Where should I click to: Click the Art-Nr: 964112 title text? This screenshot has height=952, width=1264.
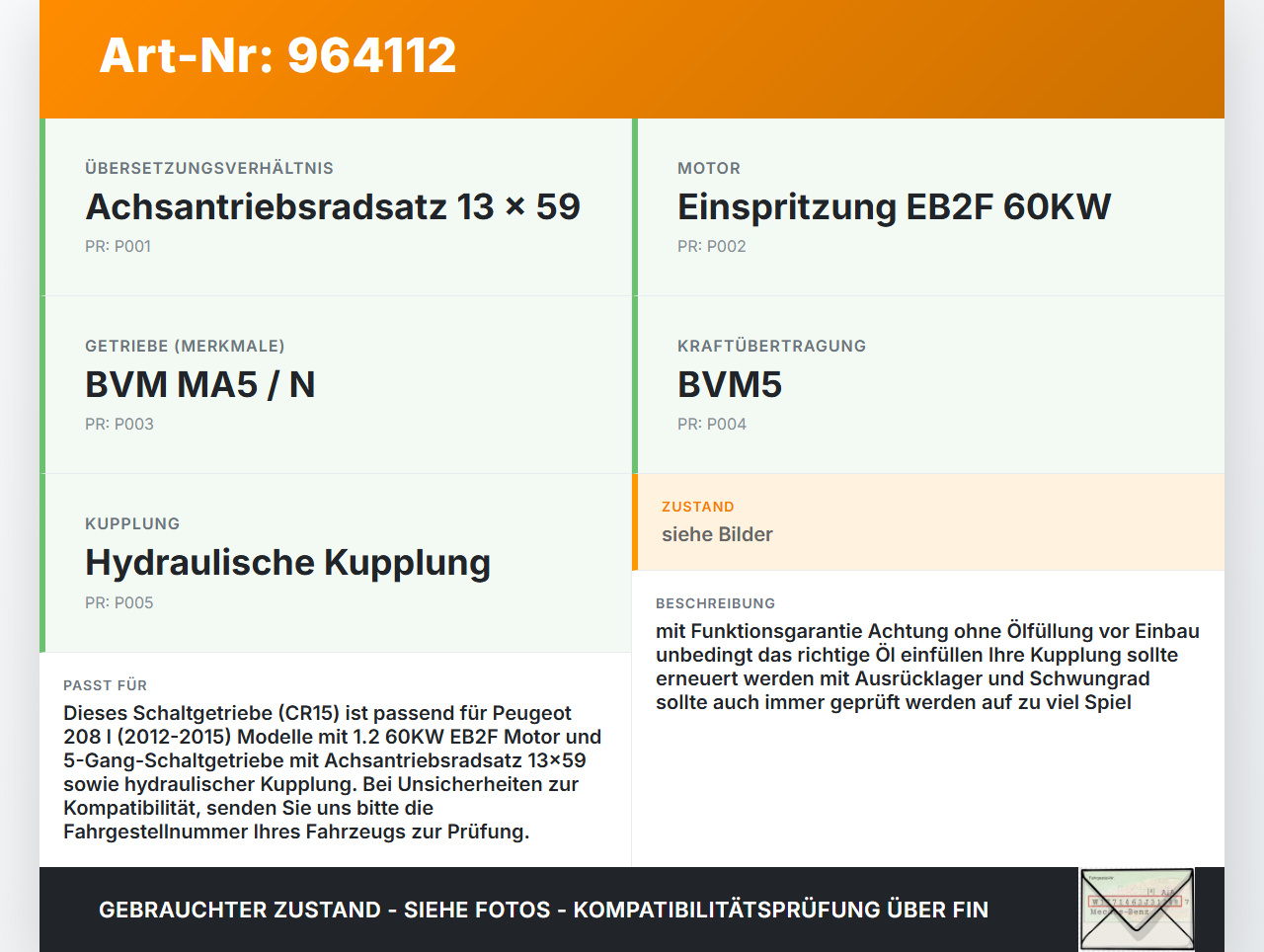point(277,56)
